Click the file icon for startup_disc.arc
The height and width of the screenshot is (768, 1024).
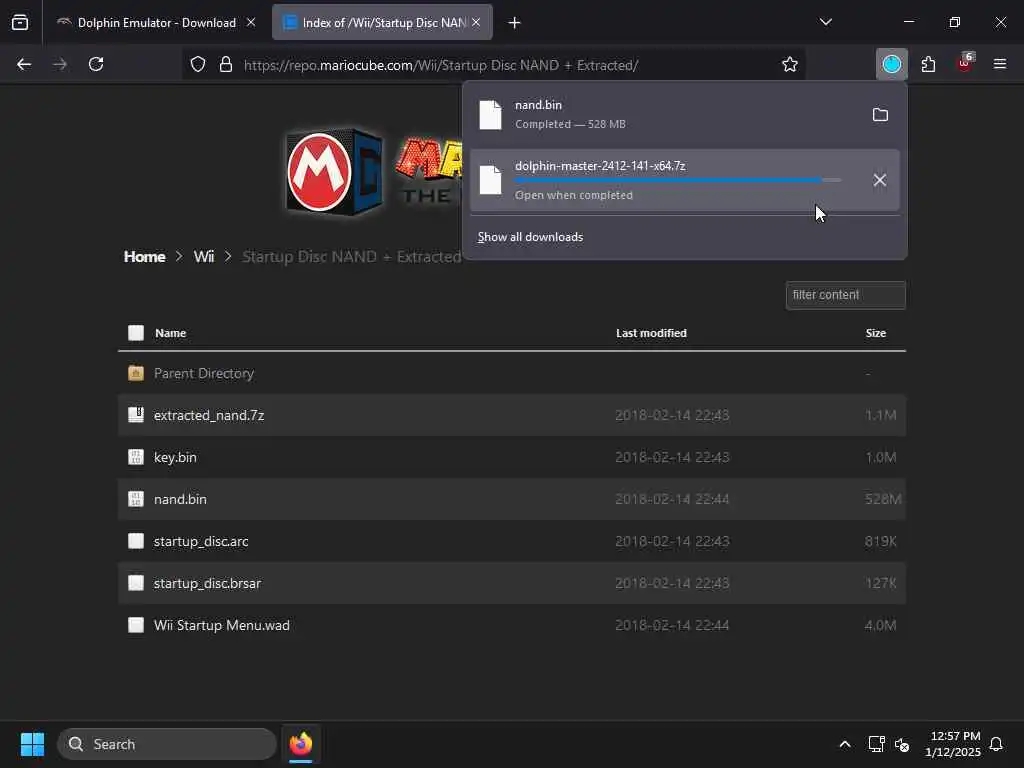click(x=136, y=541)
